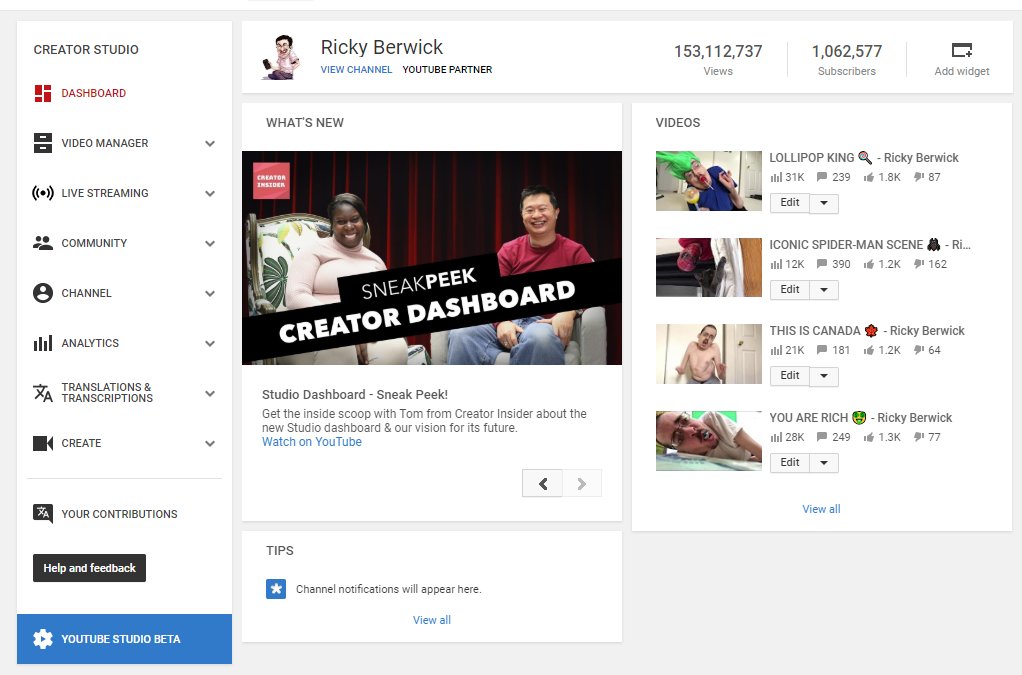
Task: Click View all under the Videos list
Action: (x=821, y=509)
